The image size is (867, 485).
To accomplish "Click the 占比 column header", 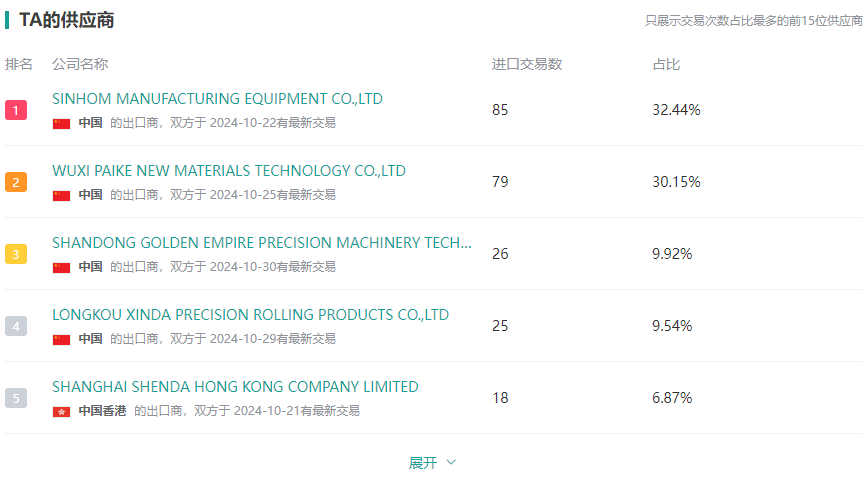I will coord(666,64).
